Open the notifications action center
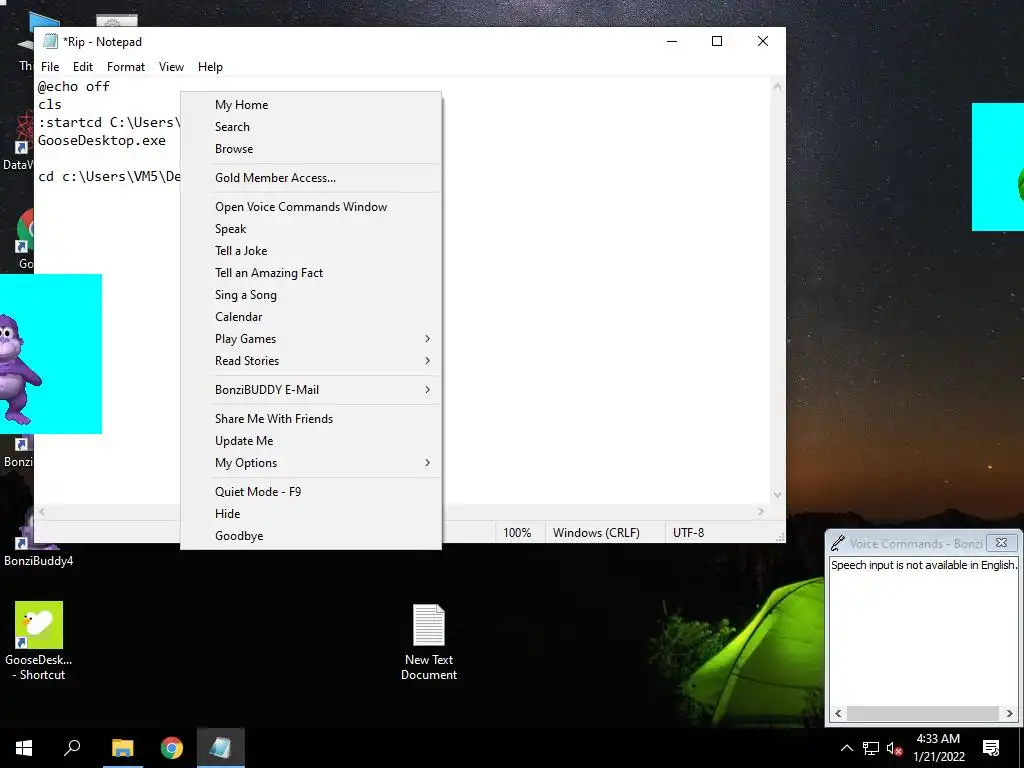 pyautogui.click(x=991, y=748)
